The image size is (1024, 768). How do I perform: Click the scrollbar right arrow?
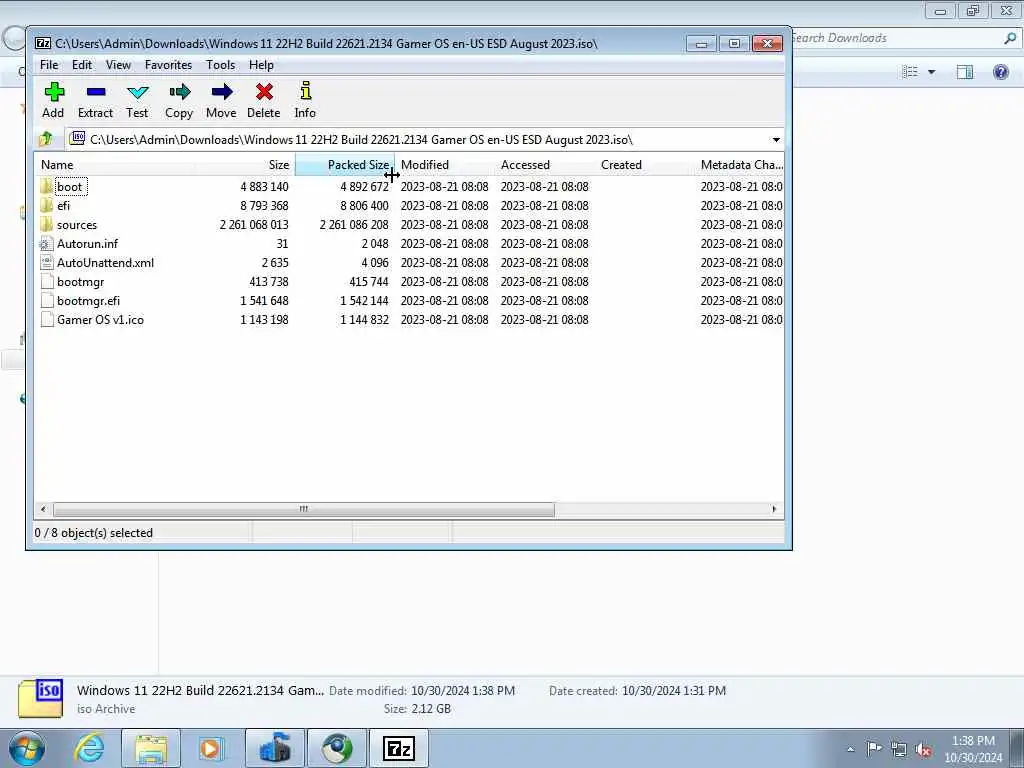coord(775,509)
